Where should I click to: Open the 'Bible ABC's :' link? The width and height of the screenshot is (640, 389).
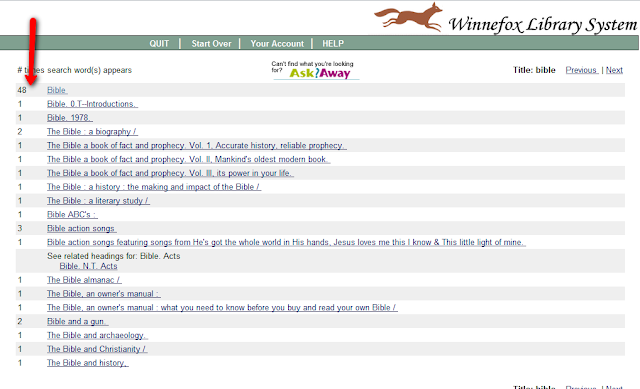[x=72, y=215]
